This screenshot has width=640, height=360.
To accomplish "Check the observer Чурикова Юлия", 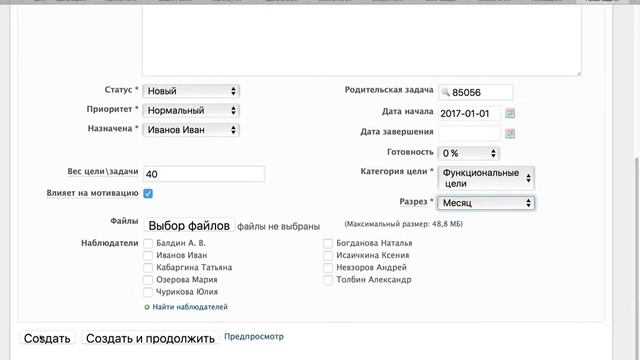I will [x=148, y=292].
